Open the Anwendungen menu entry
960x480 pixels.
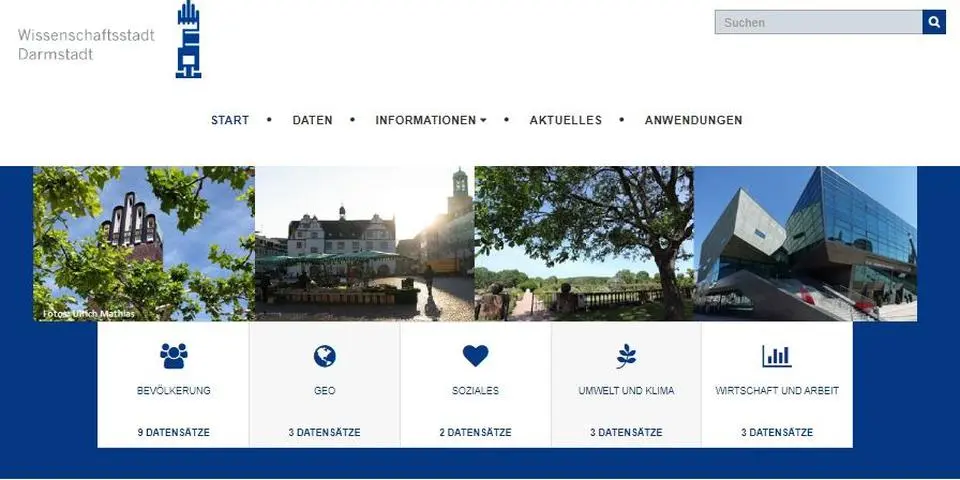(x=693, y=120)
